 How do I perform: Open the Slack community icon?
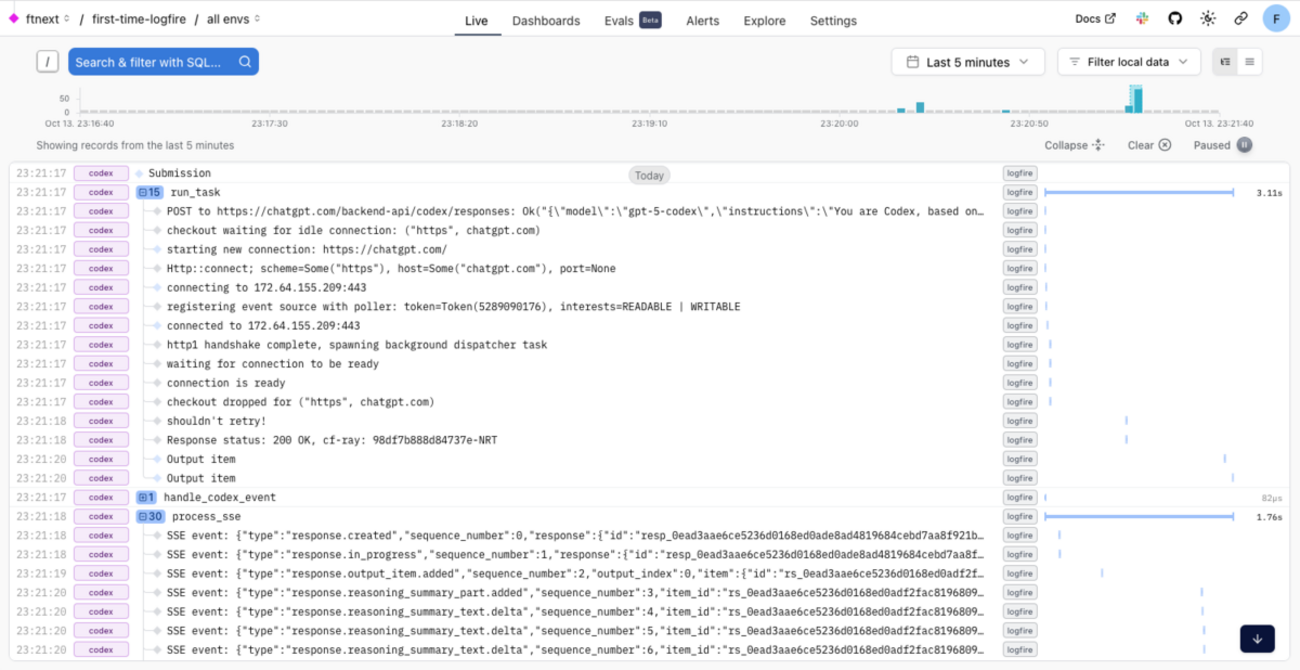[1142, 19]
